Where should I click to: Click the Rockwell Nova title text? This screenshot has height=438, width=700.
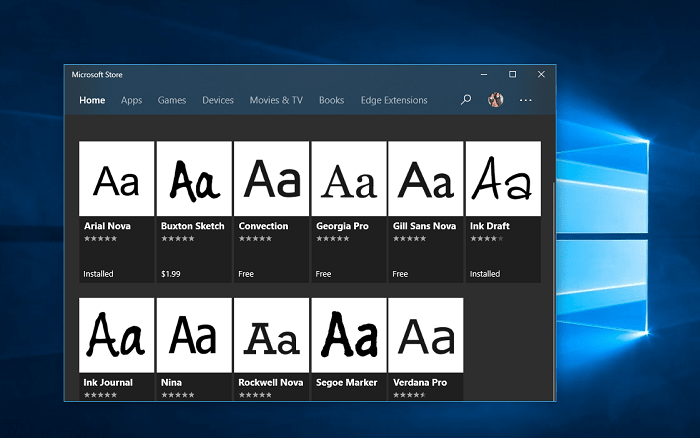pos(271,383)
